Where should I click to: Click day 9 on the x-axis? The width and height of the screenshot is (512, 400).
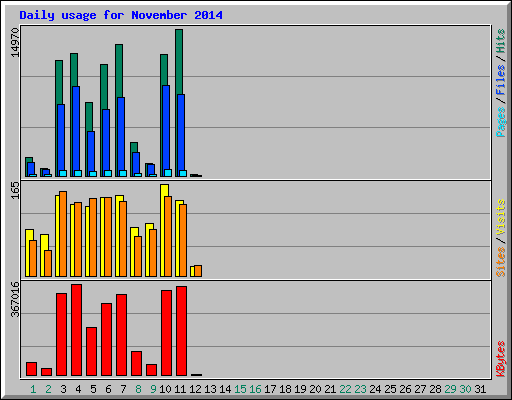tap(153, 389)
